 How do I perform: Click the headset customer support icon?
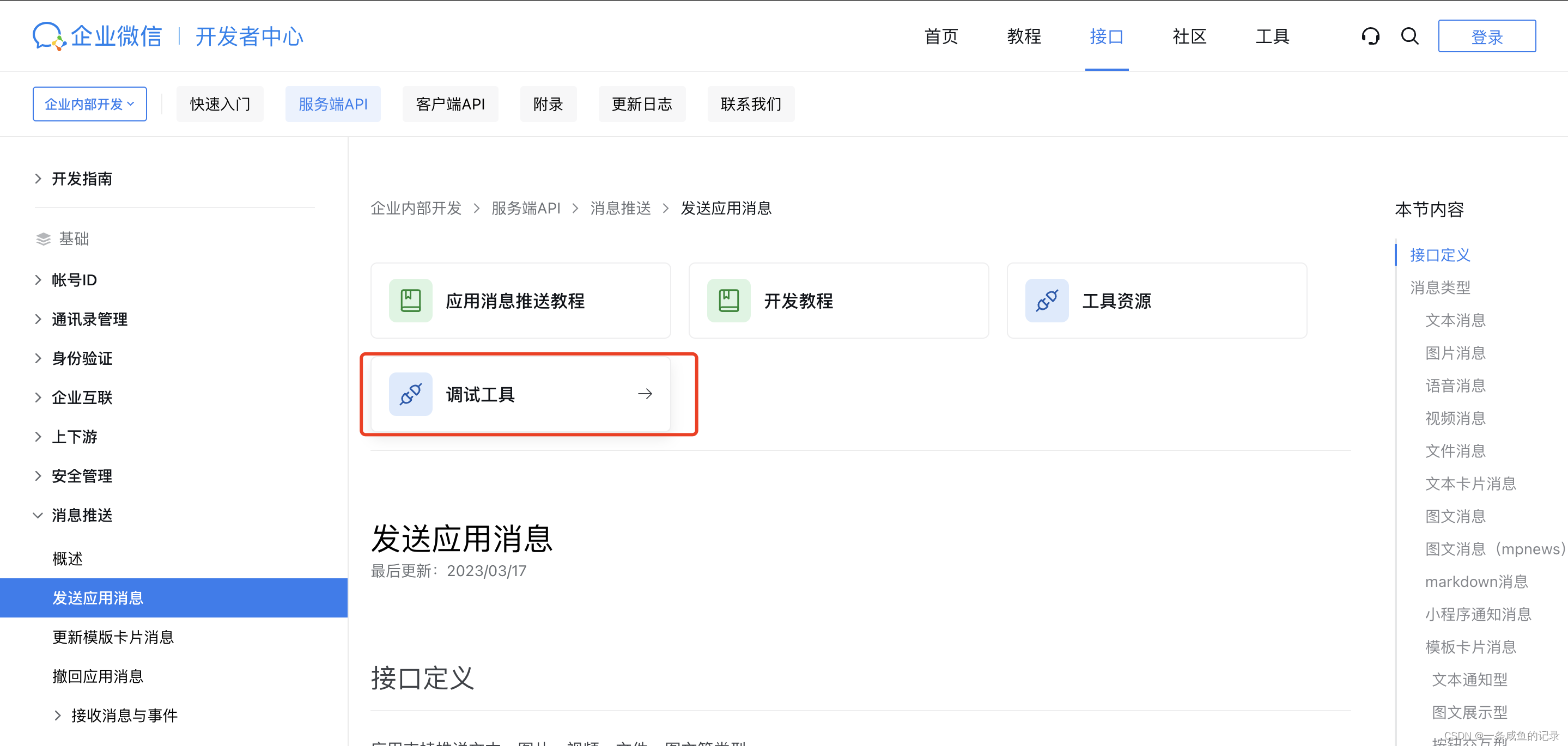pos(1370,36)
